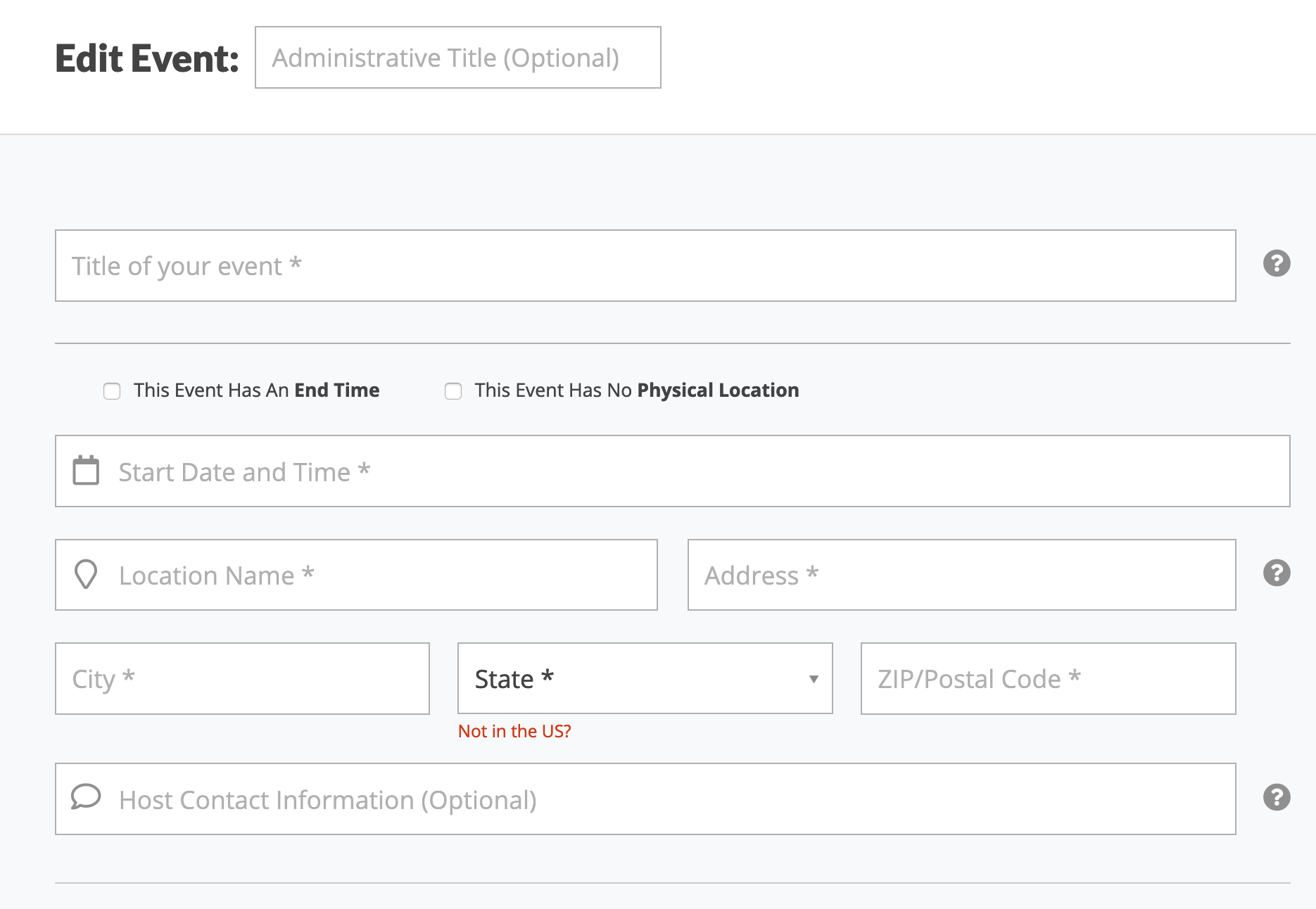Click the location pin icon
Image resolution: width=1316 pixels, height=909 pixels.
click(86, 574)
